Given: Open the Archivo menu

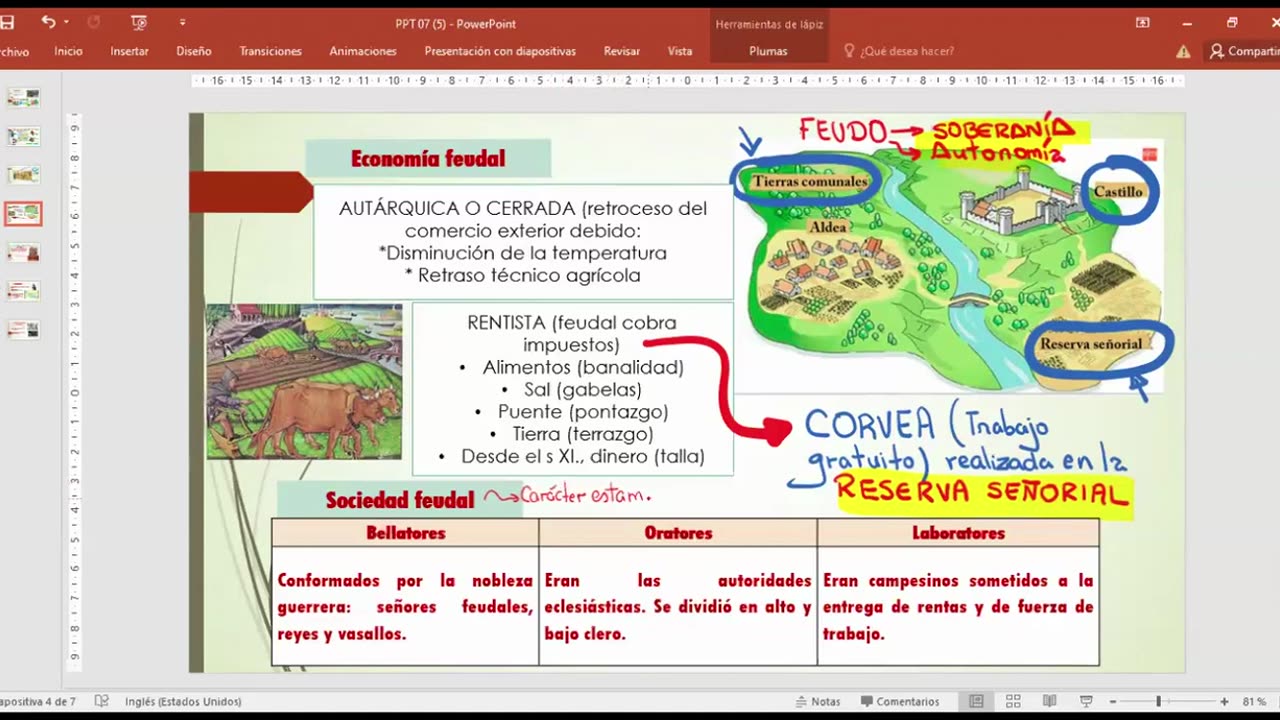Looking at the screenshot, I should pos(14,51).
